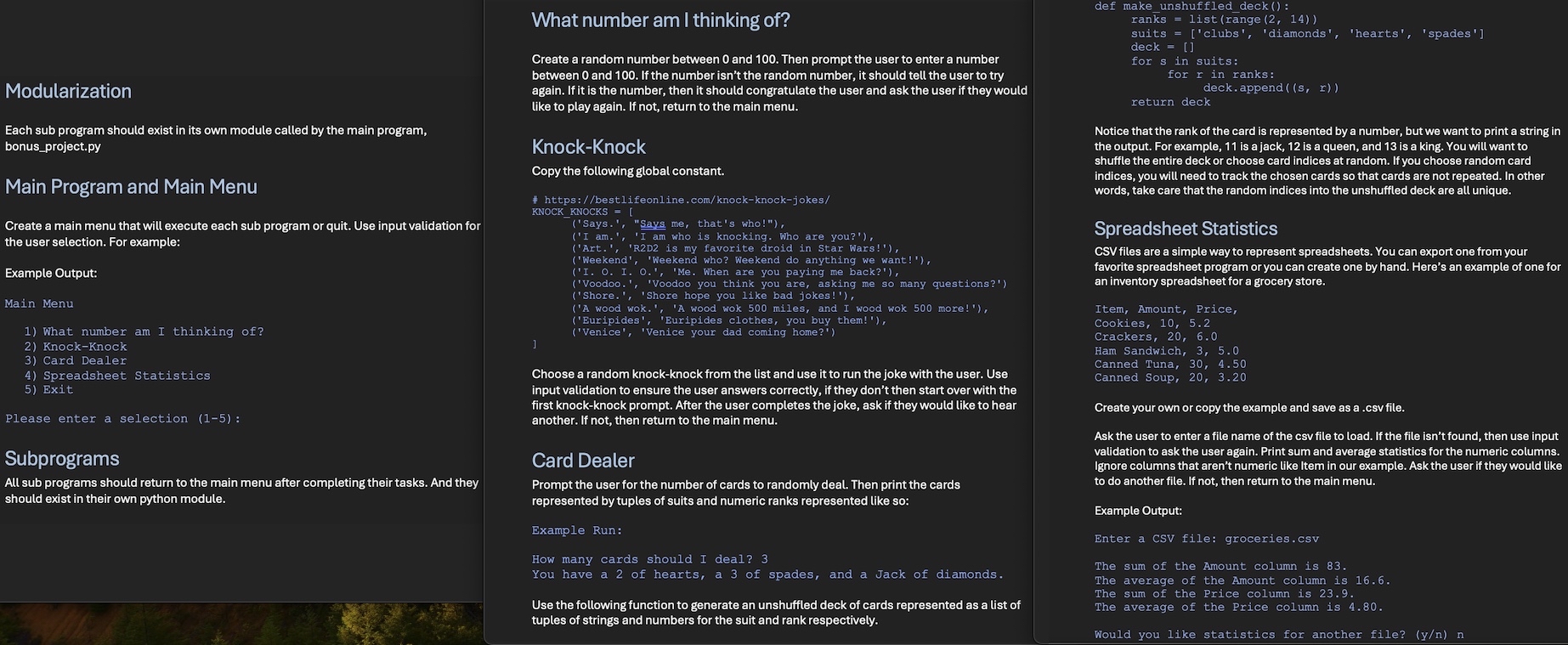1568x645 pixels.
Task: Click 'The sum of the Amount column is 83.' line
Action: click(x=1221, y=567)
